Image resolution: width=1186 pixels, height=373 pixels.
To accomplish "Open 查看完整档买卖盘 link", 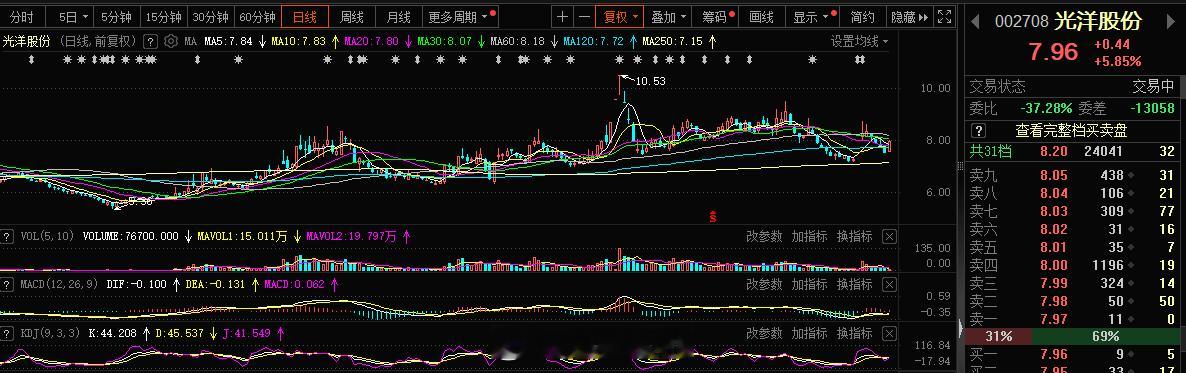I will point(1071,131).
